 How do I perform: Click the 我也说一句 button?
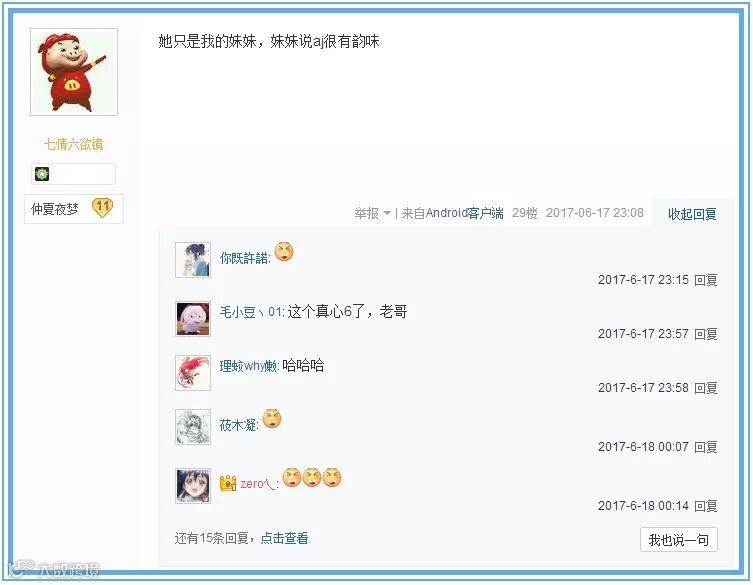(679, 540)
